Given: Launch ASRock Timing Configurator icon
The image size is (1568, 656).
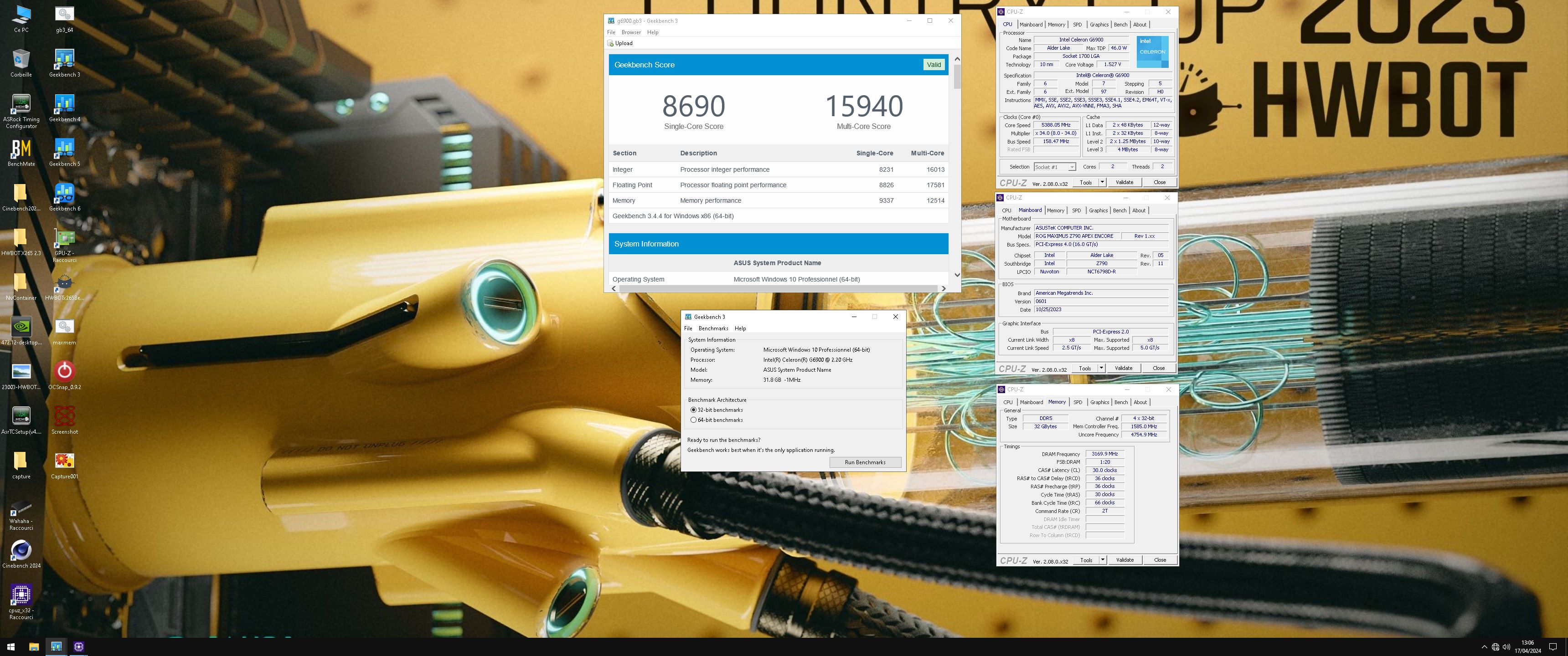Looking at the screenshot, I should (21, 111).
